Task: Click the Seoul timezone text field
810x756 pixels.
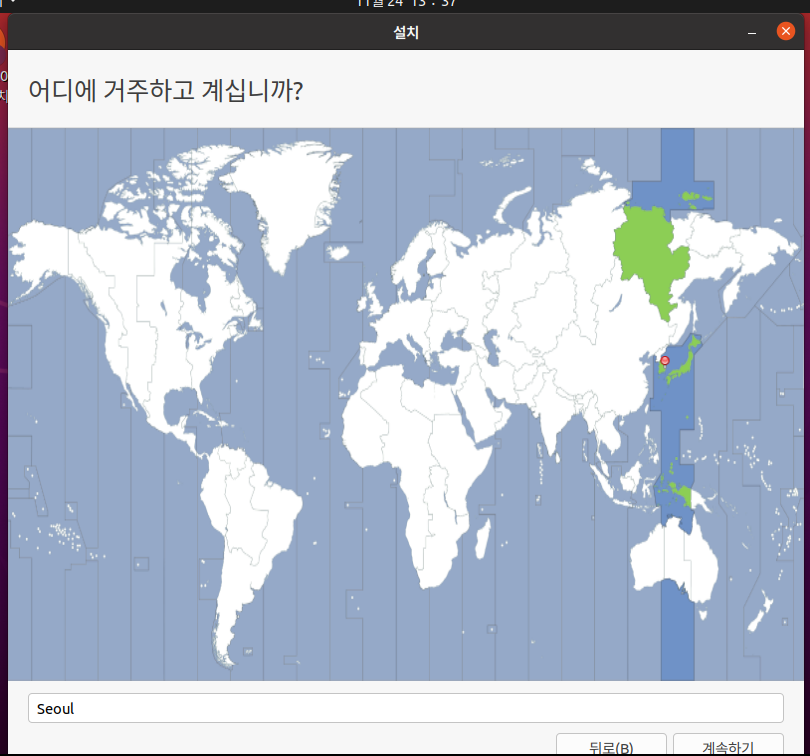Action: click(406, 708)
